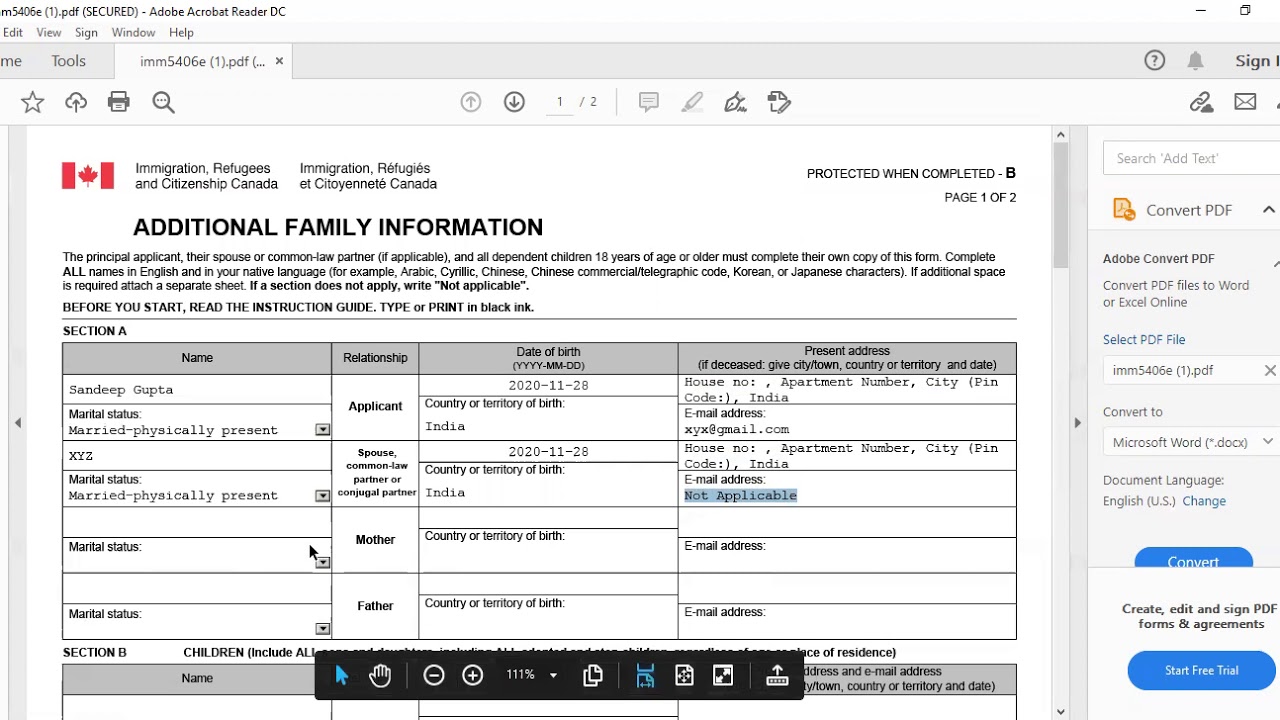The height and width of the screenshot is (720, 1280).
Task: Zoom in with the plus button
Action: (x=473, y=675)
